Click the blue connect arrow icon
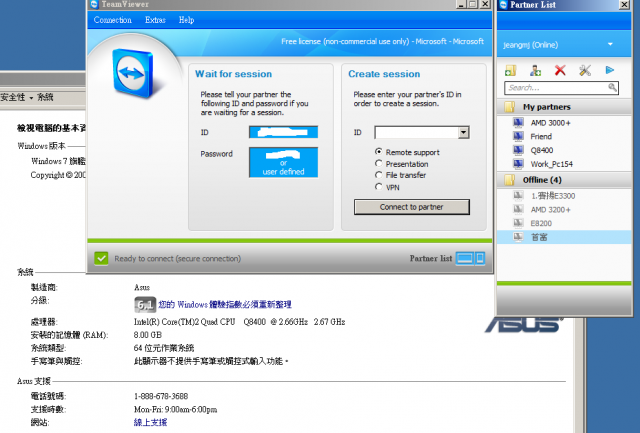The image size is (640, 433). 609,70
